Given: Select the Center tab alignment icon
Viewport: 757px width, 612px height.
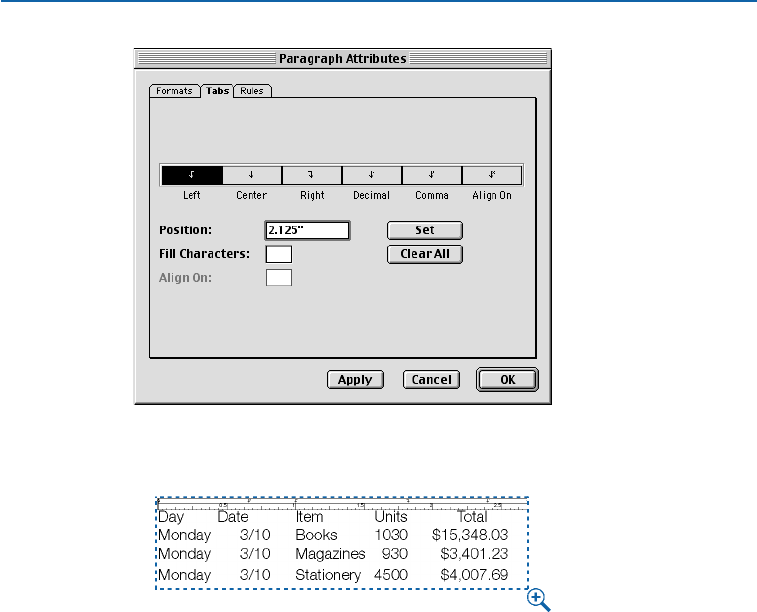Looking at the screenshot, I should [252, 175].
